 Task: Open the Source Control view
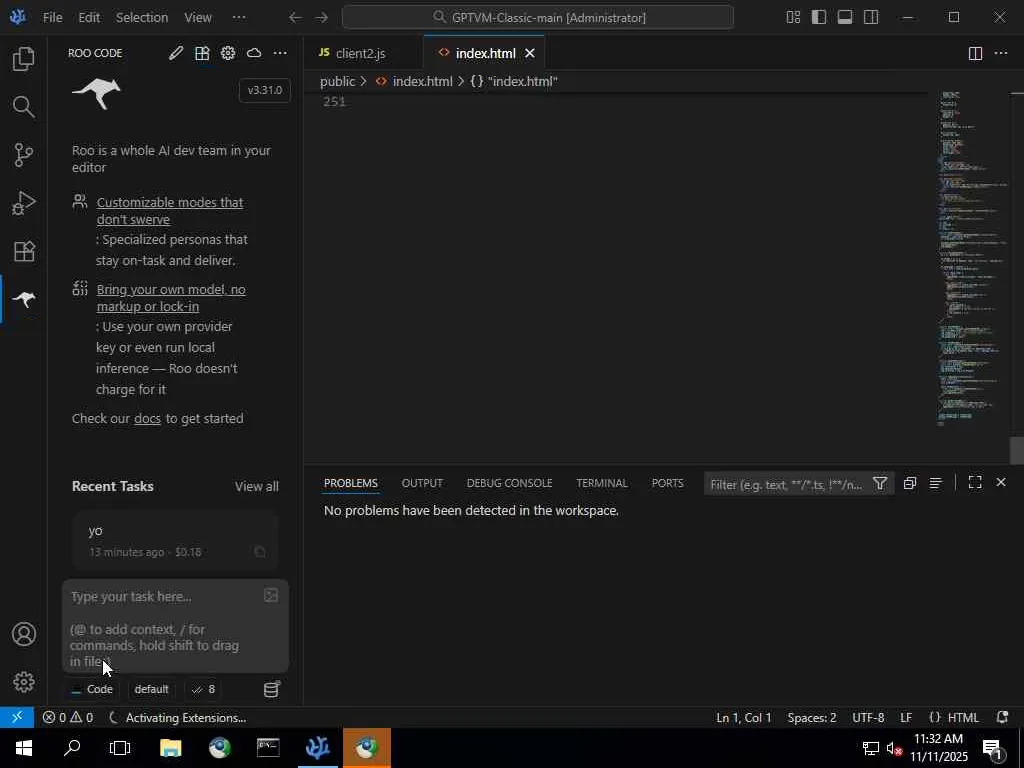point(24,155)
